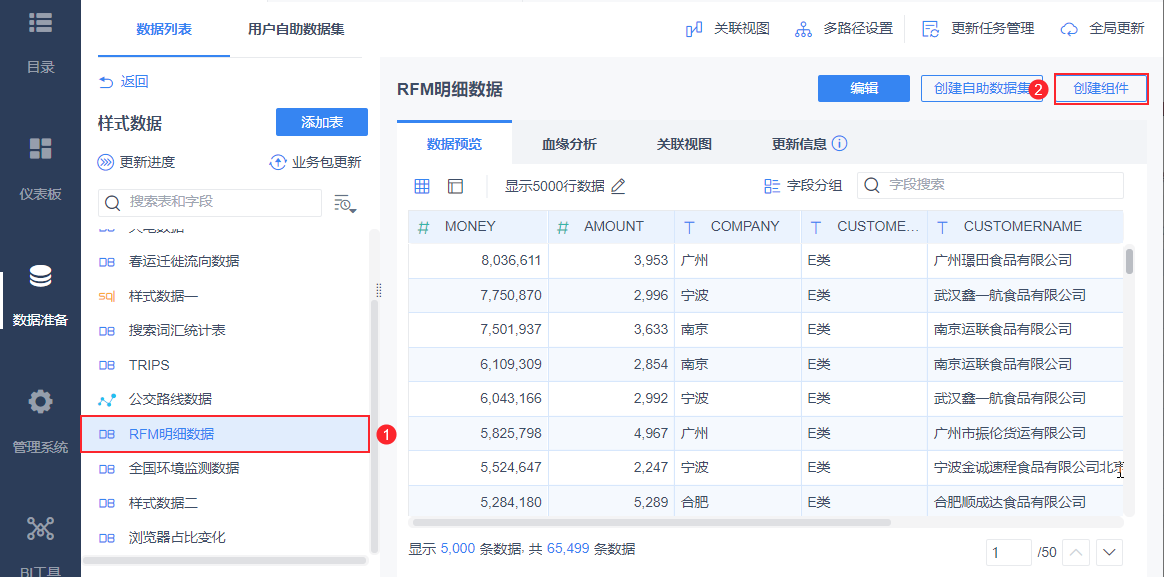Edit the 显示5000行数据 pencil icon

click(618, 186)
